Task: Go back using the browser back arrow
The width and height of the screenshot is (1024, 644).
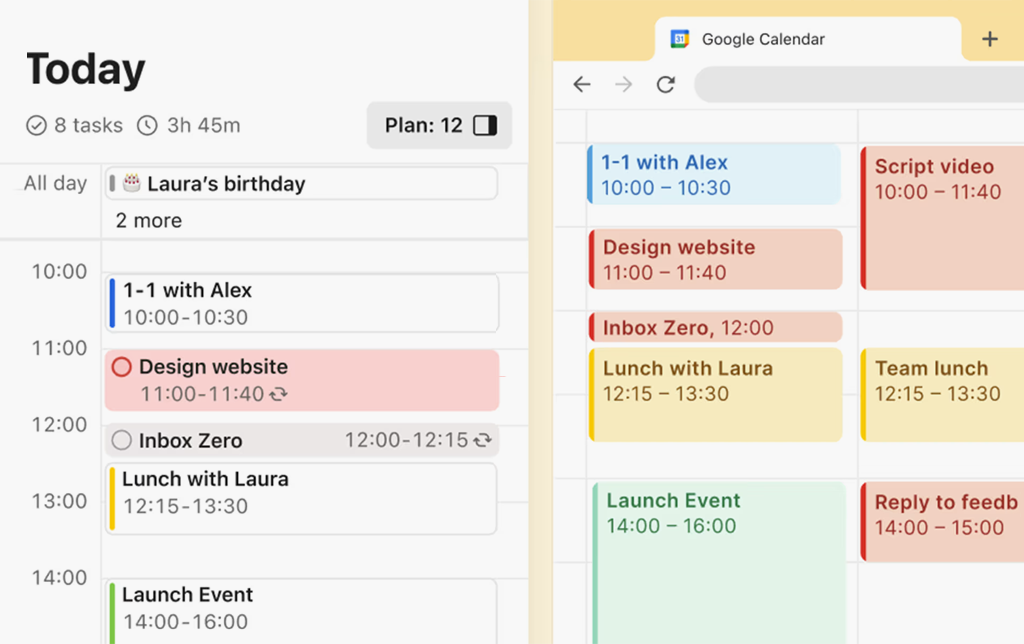Action: (582, 85)
